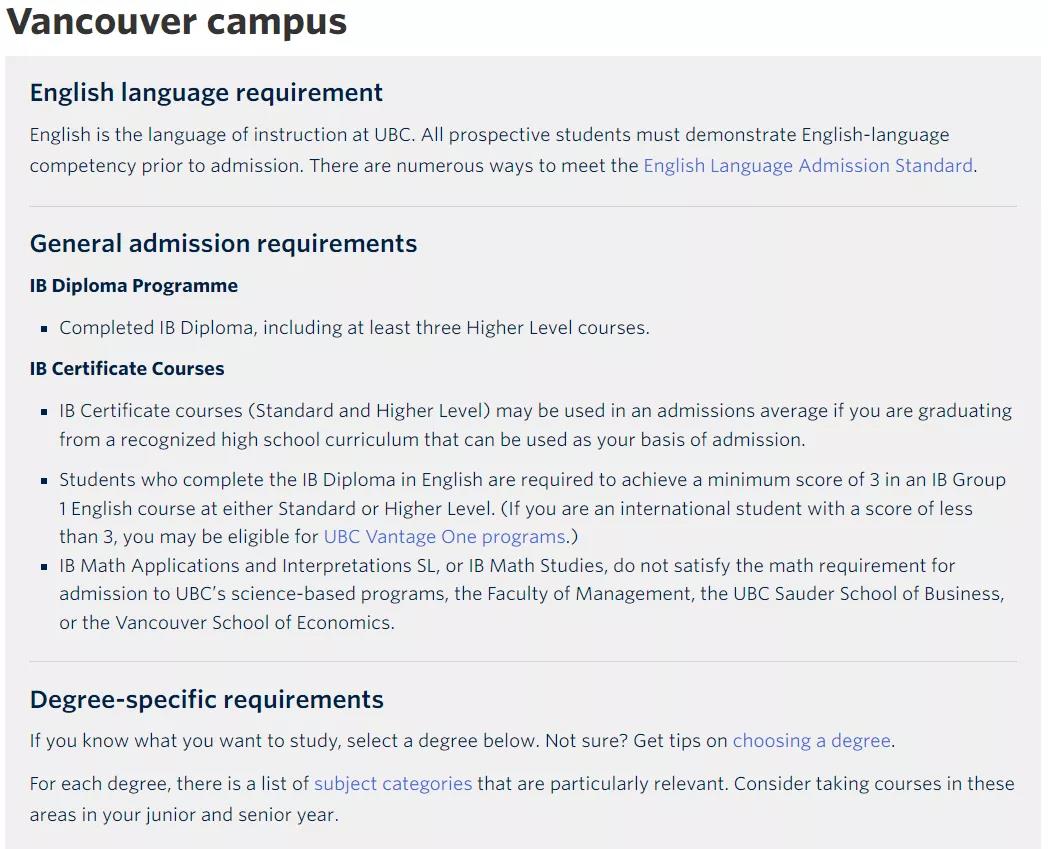Click the Vancouver campus page heading
Image resolution: width=1048 pixels, height=849 pixels.
[x=176, y=22]
